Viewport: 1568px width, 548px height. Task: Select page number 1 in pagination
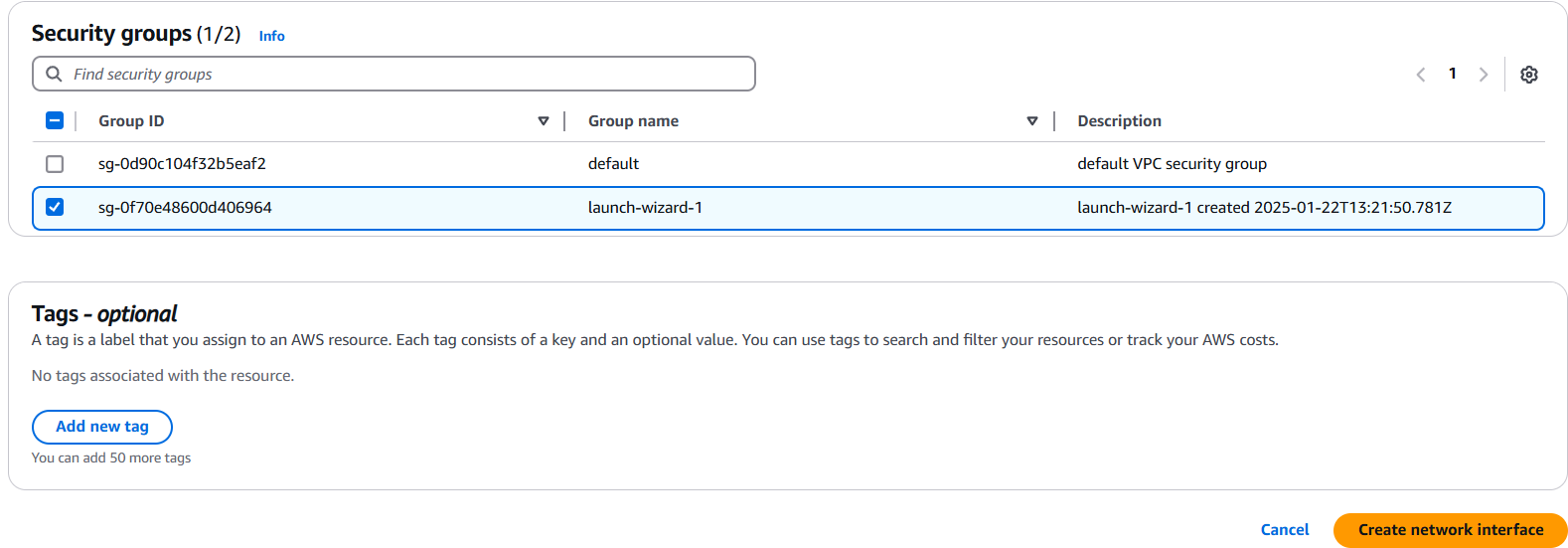point(1453,74)
